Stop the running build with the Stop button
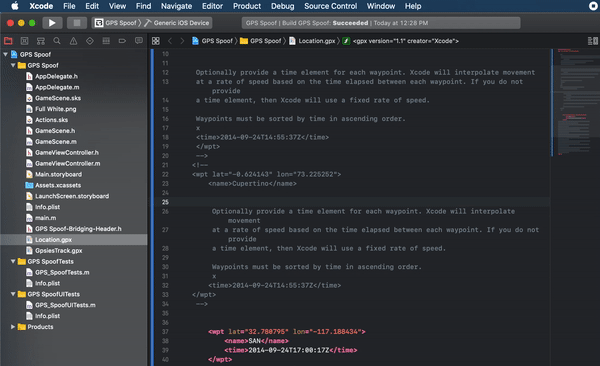Image resolution: width=600 pixels, height=366 pixels. (77, 23)
